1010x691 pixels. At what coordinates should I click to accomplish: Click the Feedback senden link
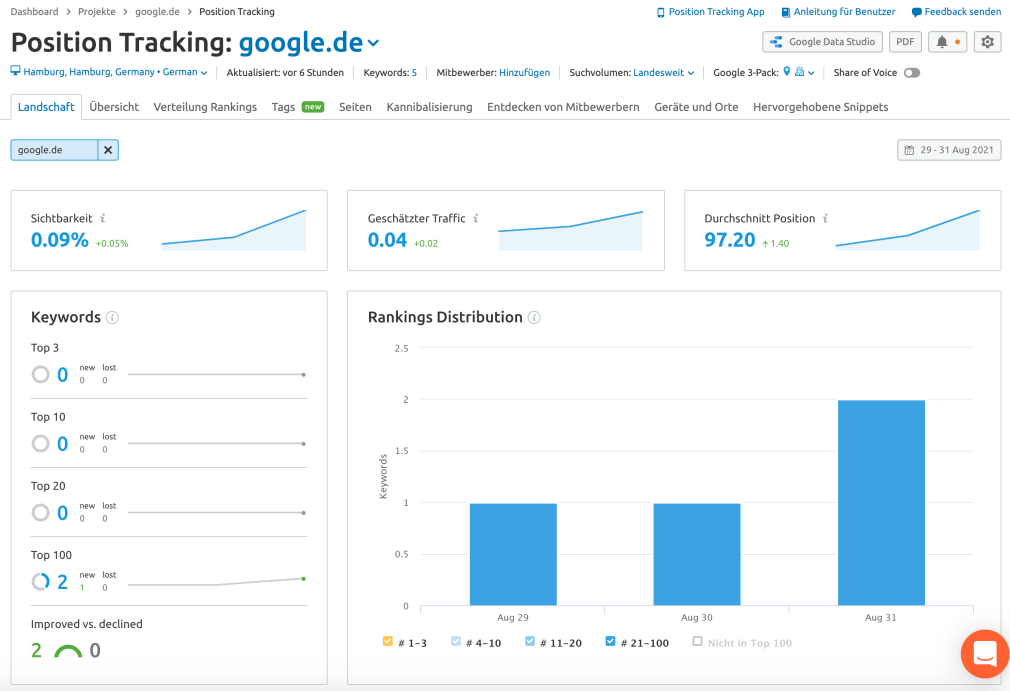957,12
